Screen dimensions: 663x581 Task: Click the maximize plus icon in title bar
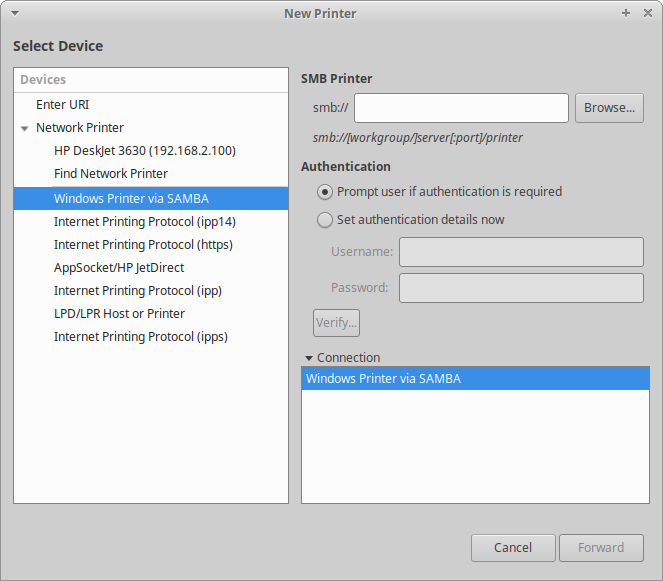[x=626, y=13]
